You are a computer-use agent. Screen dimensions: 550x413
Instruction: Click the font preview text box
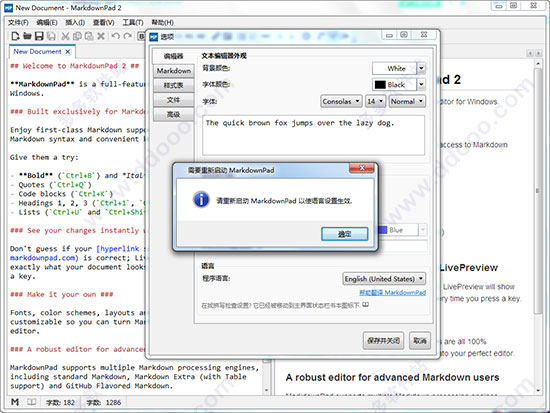[x=313, y=135]
